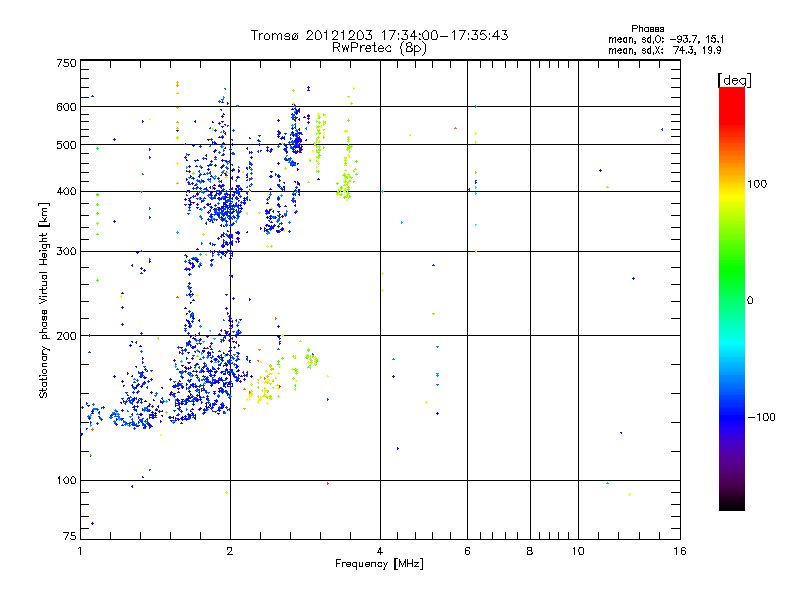Click the plot title "Tromsø 20121203 17:34:00-17:35:43"
This screenshot has height=600, width=800.
pos(379,35)
